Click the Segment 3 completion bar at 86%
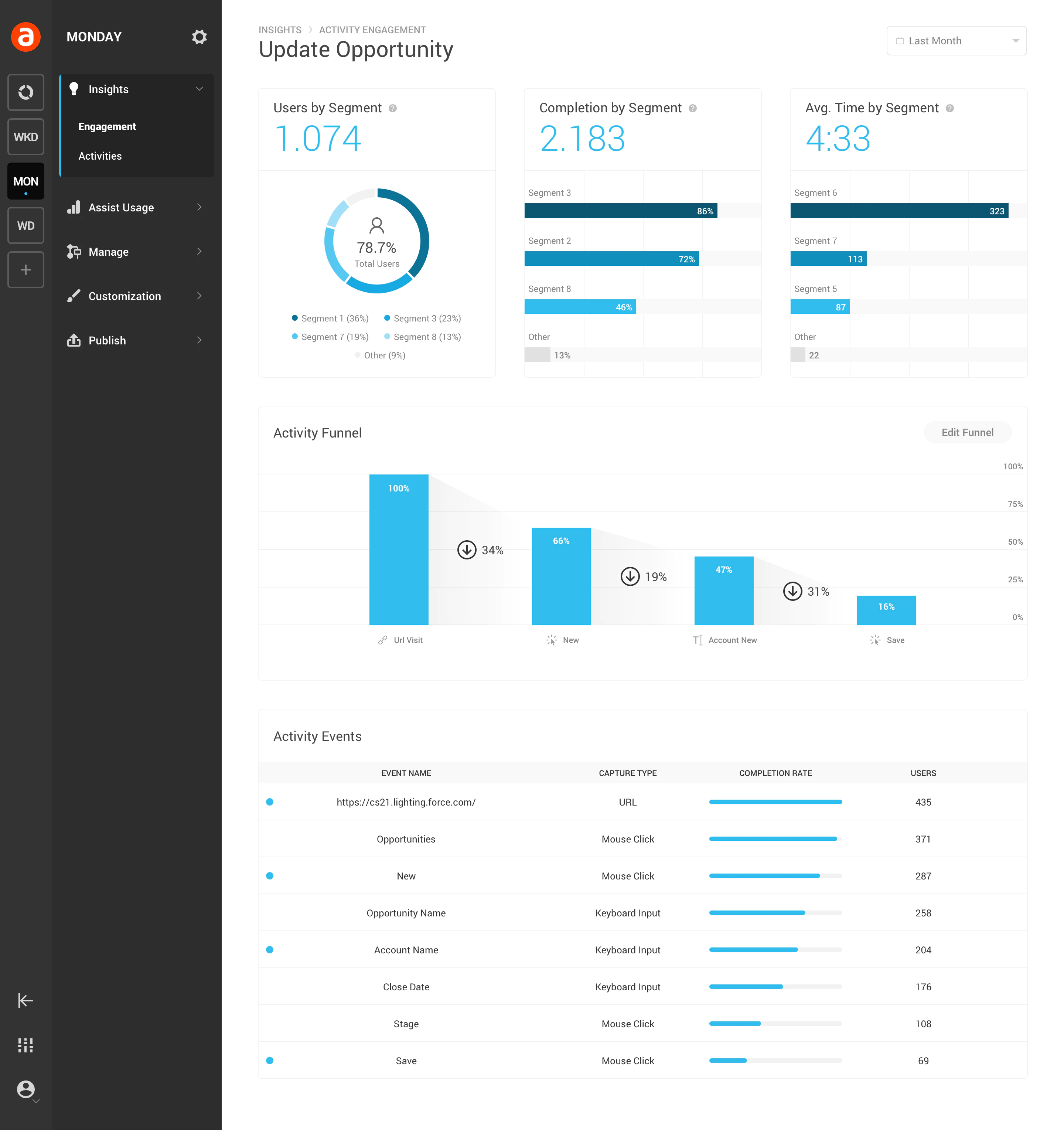Viewport: 1064px width, 1130px height. pyautogui.click(x=621, y=211)
